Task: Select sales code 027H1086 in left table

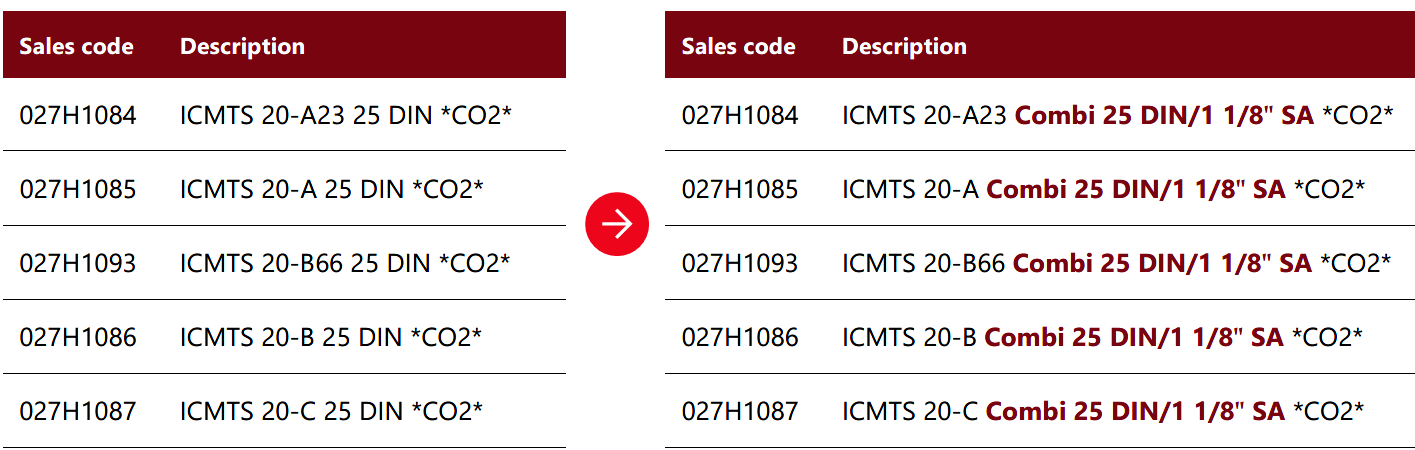Action: click(78, 337)
